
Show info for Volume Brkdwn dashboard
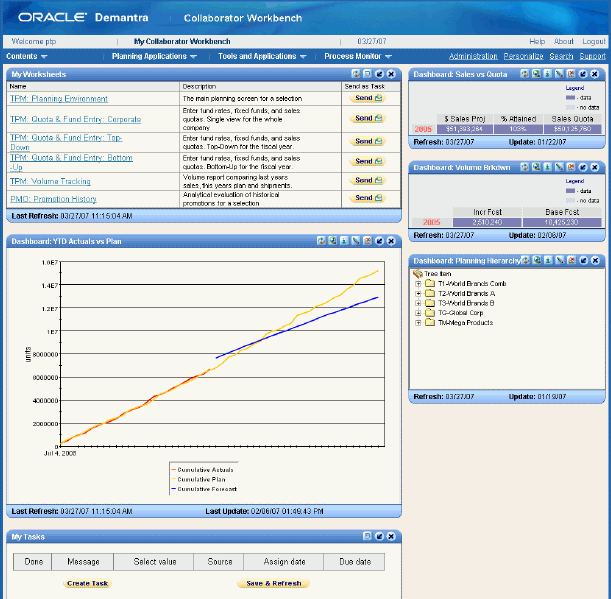click(547, 167)
